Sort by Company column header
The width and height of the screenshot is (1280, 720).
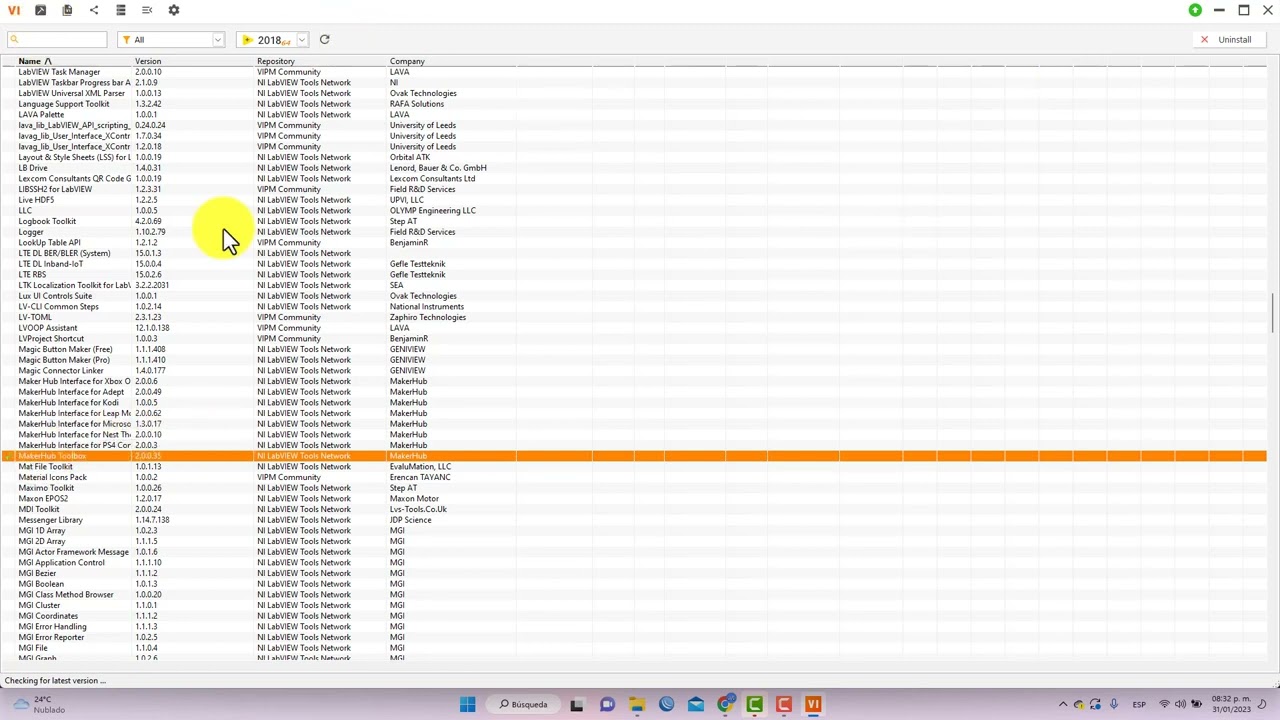click(407, 61)
